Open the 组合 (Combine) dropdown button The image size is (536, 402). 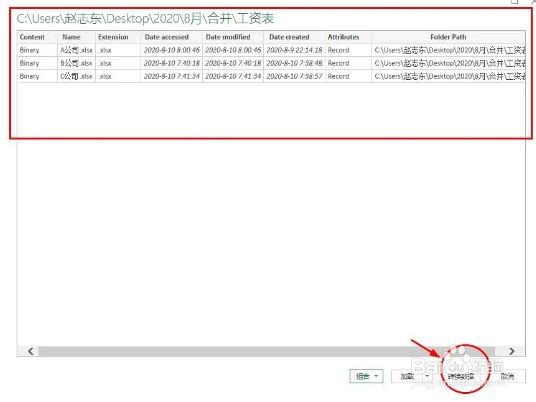pos(366,376)
